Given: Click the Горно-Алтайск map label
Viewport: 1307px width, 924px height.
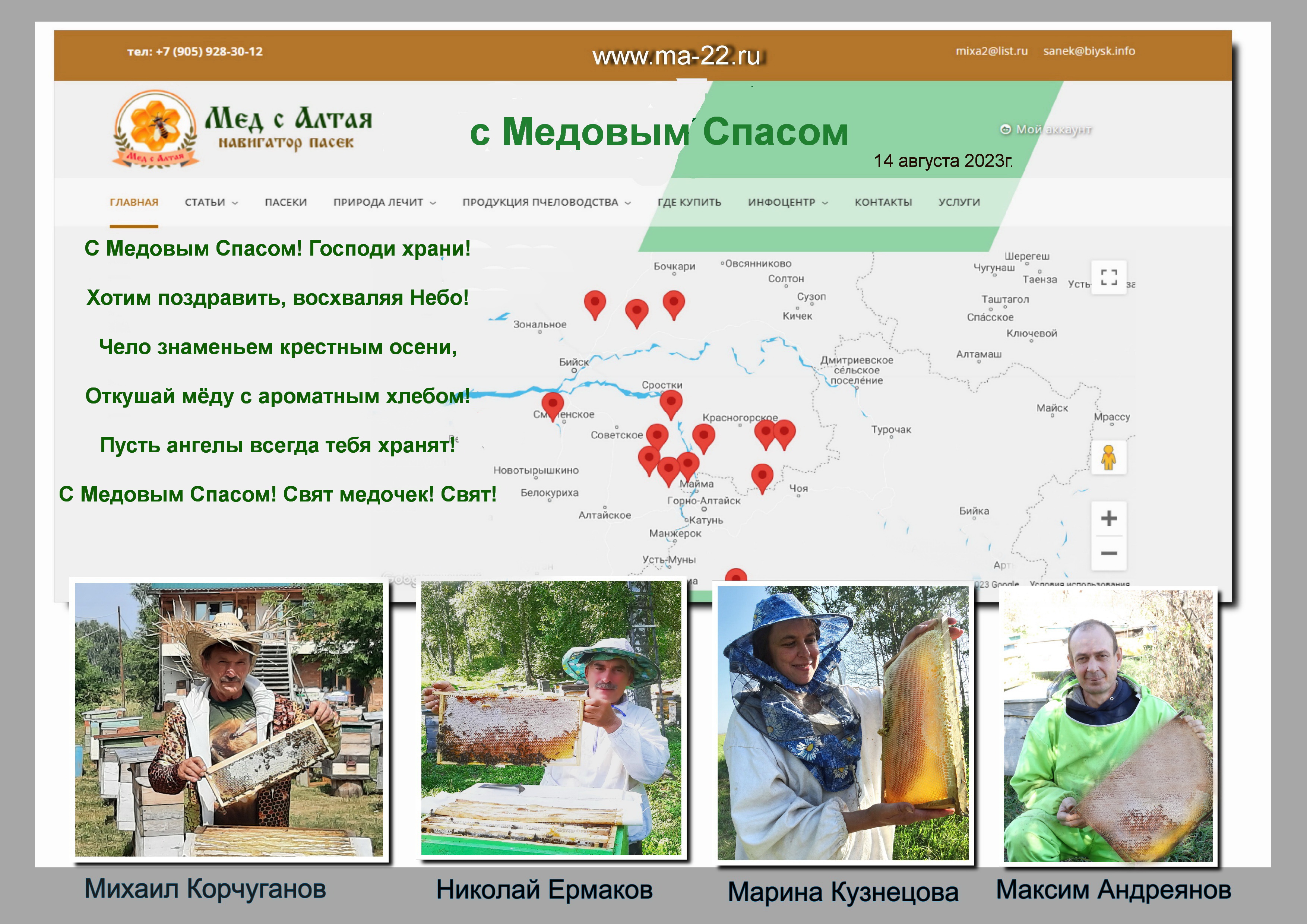Looking at the screenshot, I should [703, 500].
